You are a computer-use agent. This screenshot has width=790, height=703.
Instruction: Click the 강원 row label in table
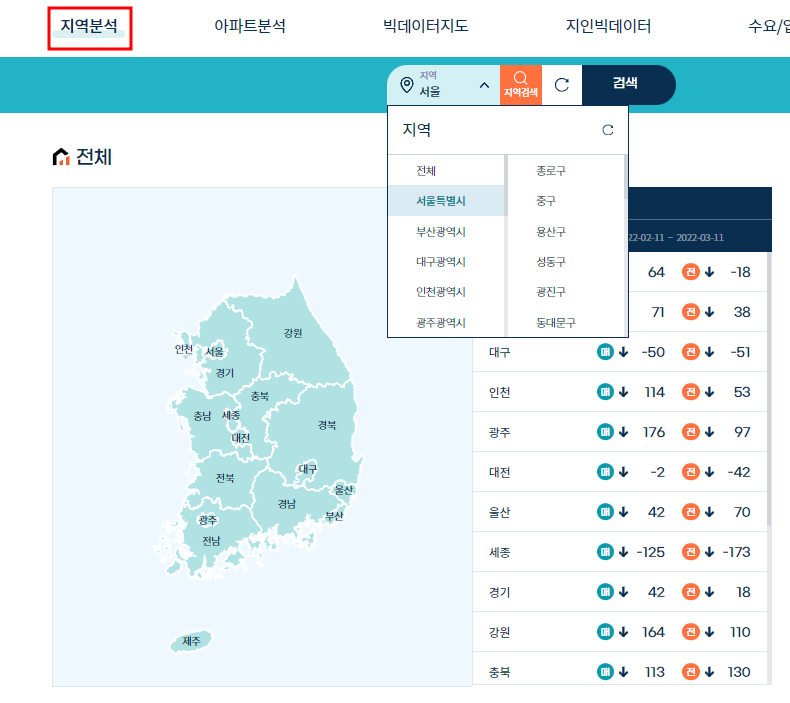point(500,632)
